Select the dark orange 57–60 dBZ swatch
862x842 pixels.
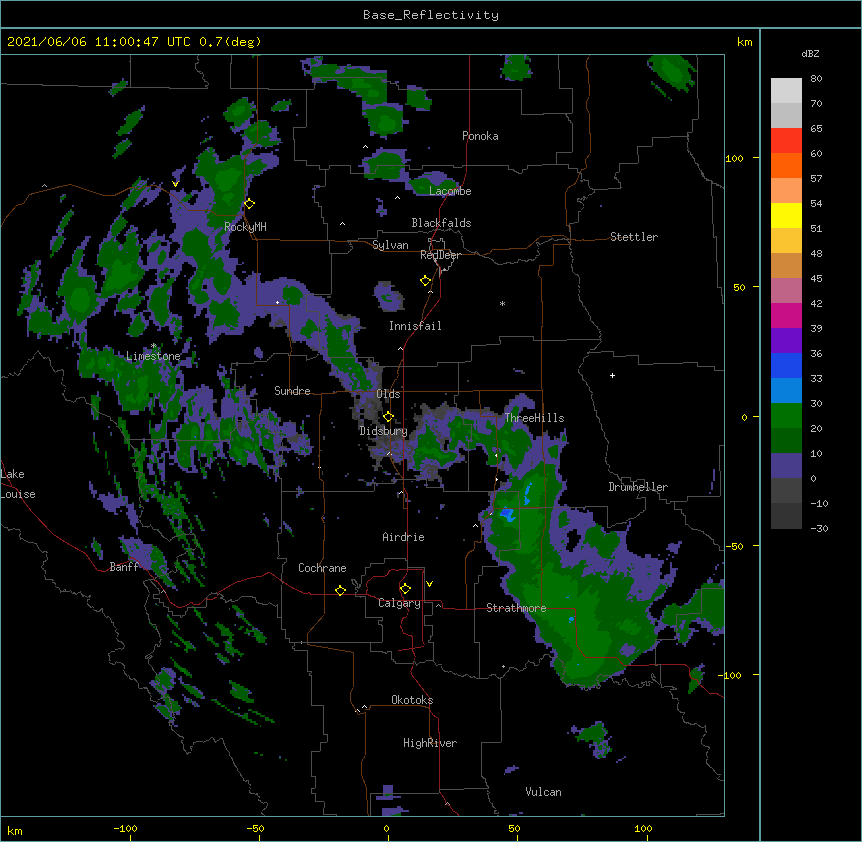786,165
